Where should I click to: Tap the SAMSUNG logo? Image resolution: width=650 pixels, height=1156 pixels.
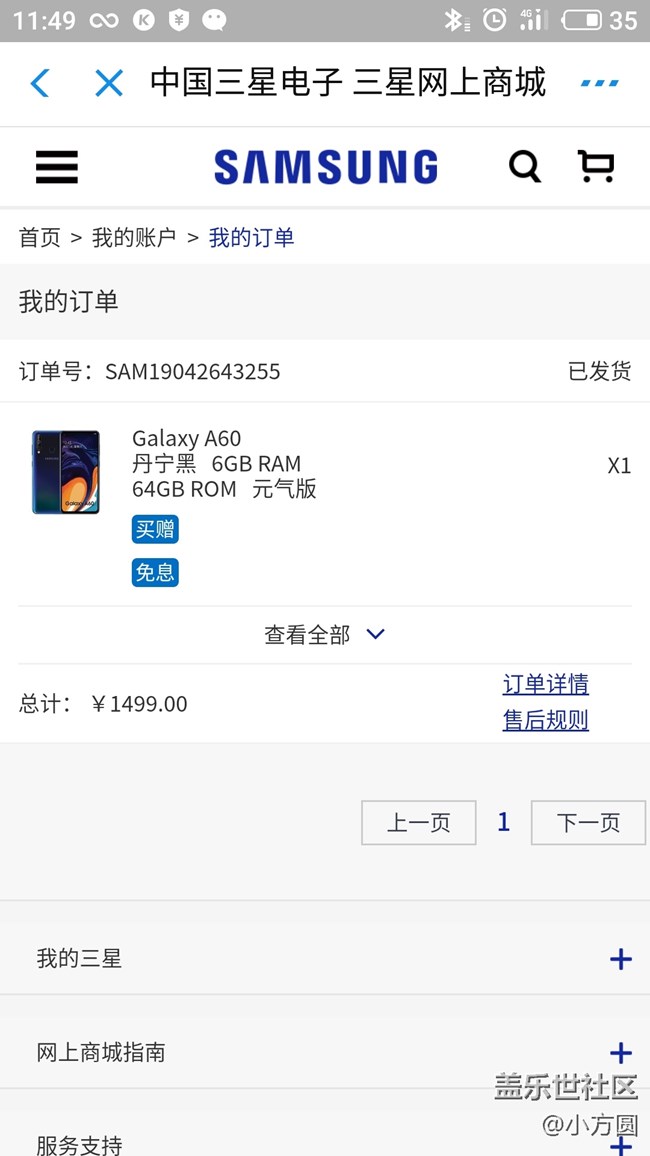(324, 166)
